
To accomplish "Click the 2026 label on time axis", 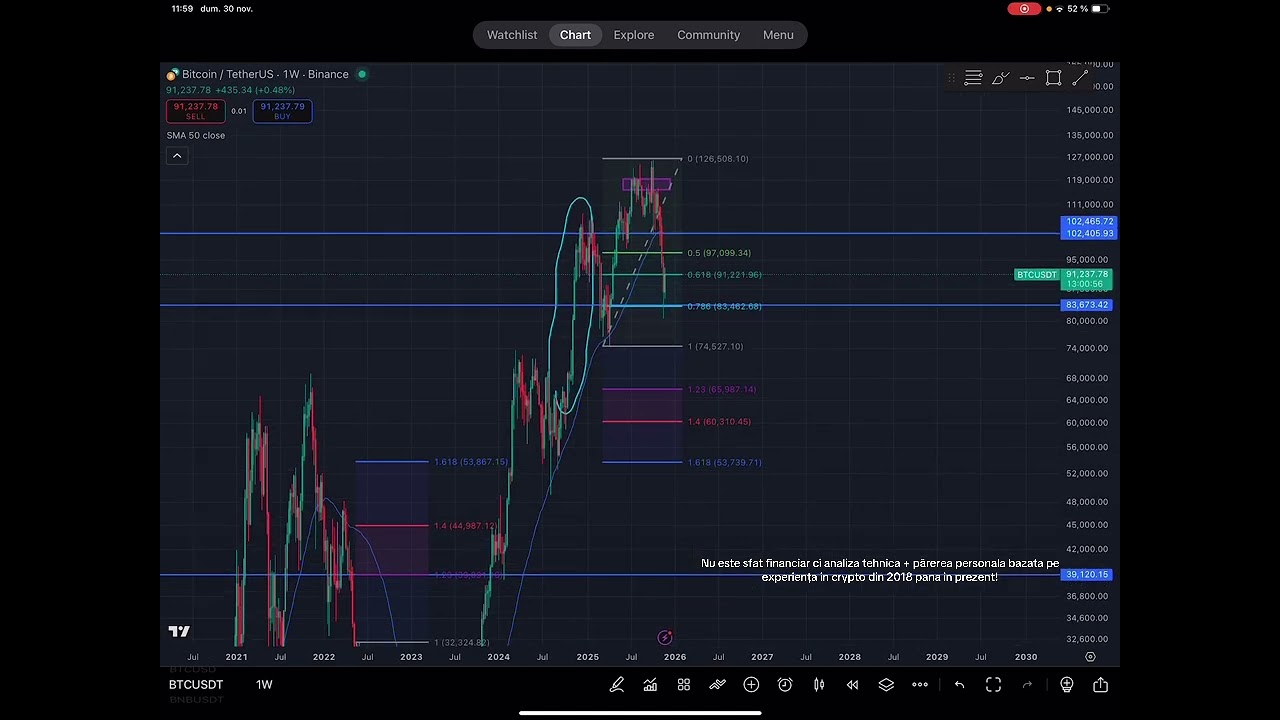I will [x=675, y=657].
